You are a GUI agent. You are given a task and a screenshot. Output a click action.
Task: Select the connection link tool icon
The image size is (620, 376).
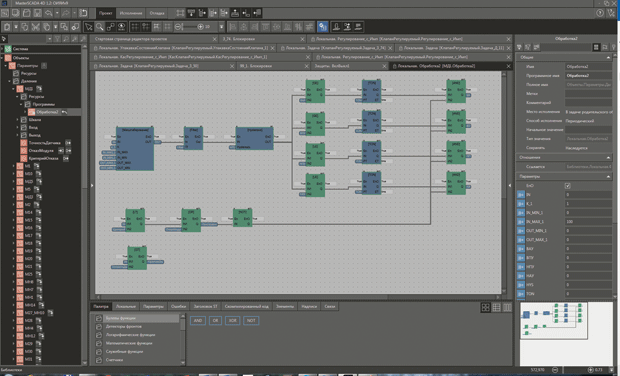[x=111, y=27]
